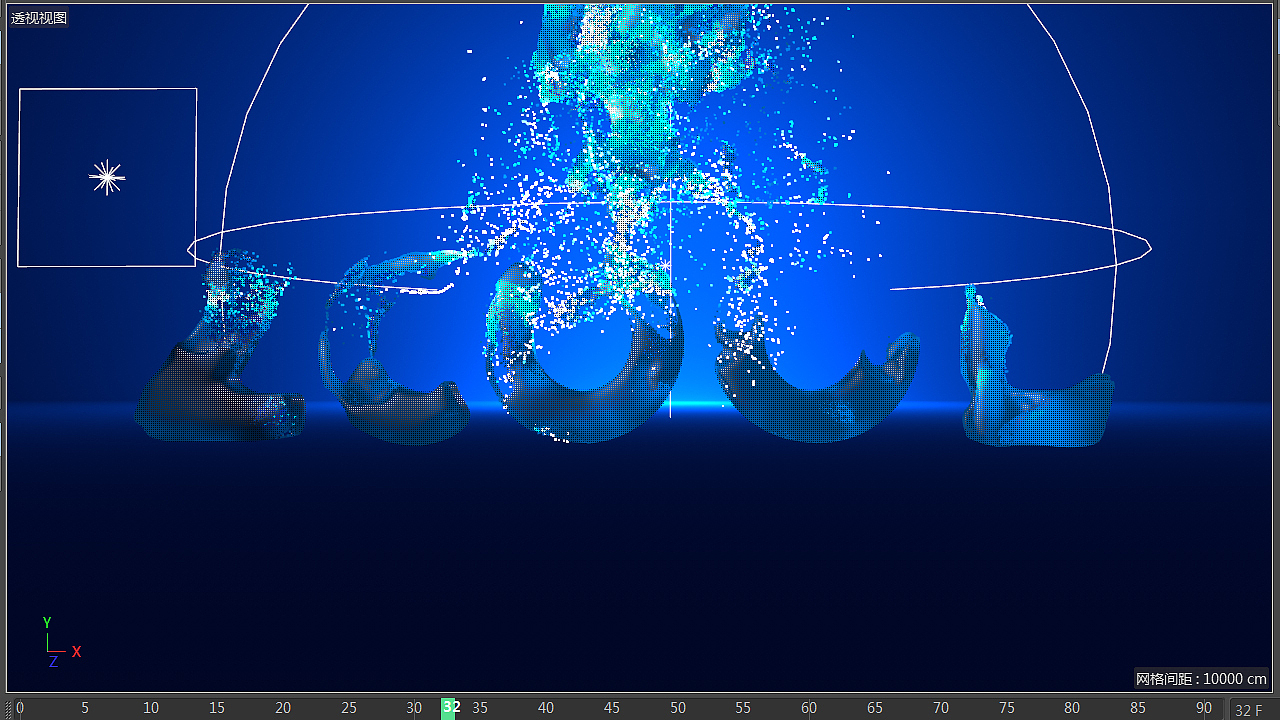Select the green playhead at frame 32
Image resolution: width=1280 pixels, height=720 pixels.
[449, 708]
